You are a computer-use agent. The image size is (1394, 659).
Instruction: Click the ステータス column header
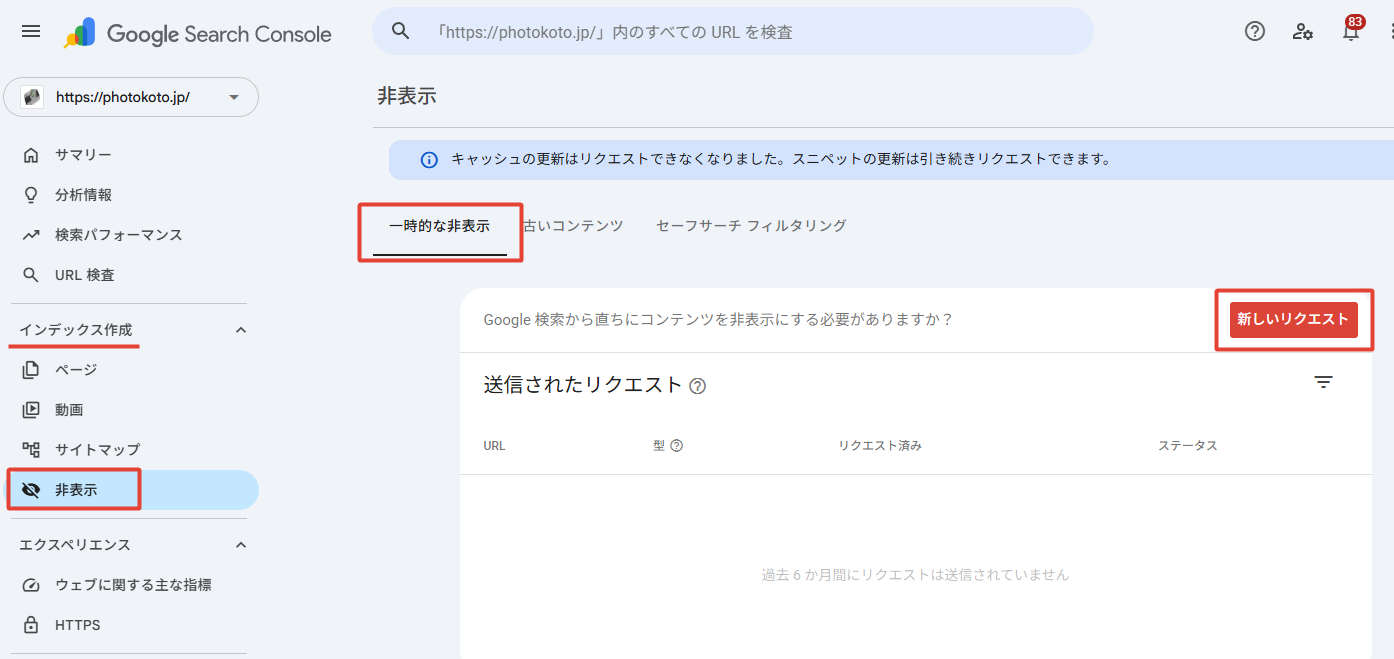(1188, 446)
